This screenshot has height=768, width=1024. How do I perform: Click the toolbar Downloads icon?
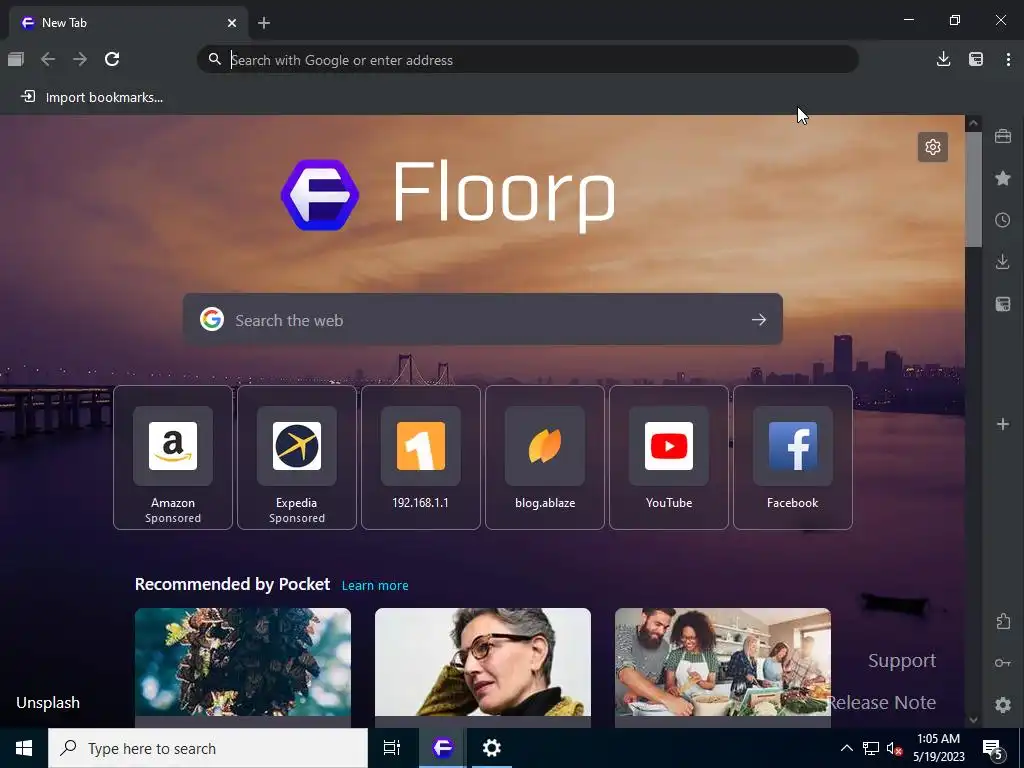tap(943, 59)
